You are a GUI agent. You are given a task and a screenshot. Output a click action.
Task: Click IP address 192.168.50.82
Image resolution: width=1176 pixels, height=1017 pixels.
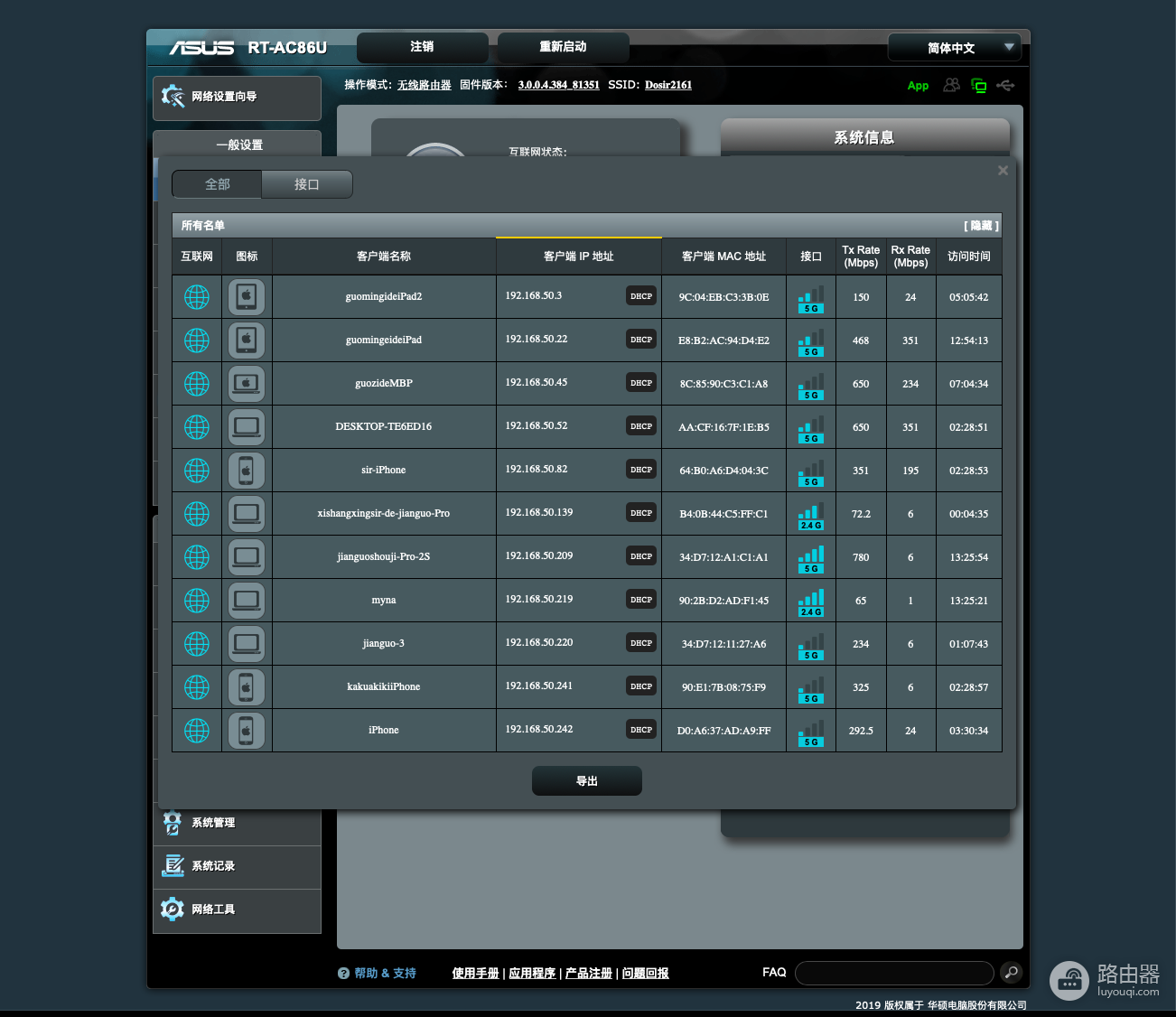tap(537, 470)
